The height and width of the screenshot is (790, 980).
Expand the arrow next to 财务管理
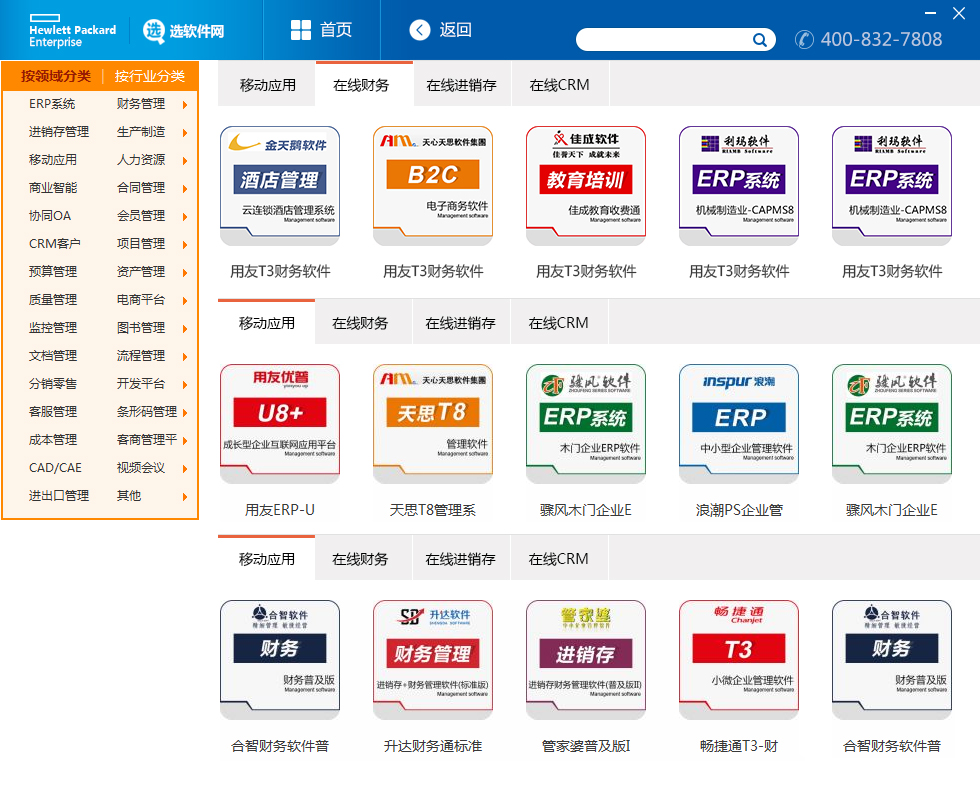tap(185, 105)
